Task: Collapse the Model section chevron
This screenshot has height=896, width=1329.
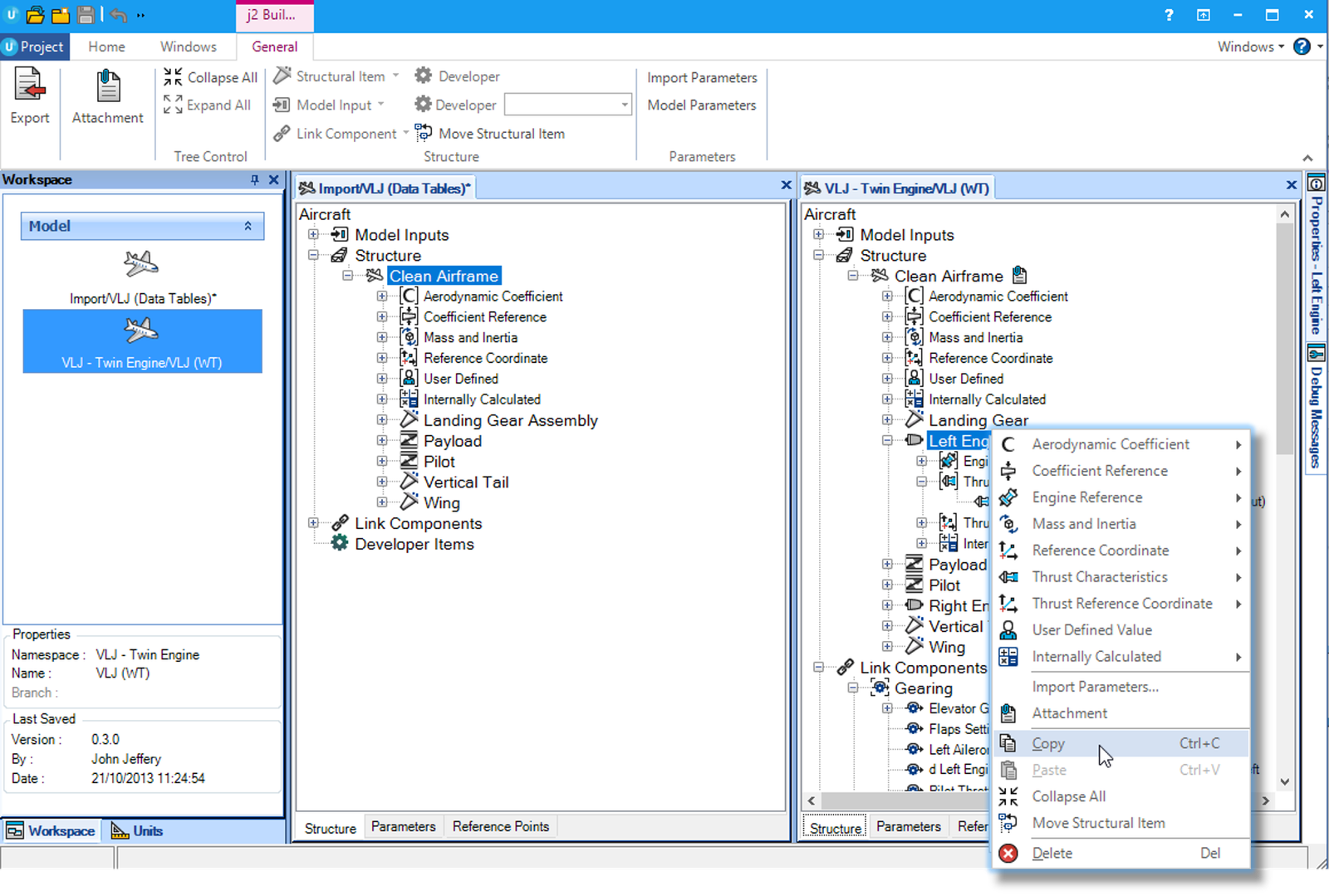Action: (248, 226)
